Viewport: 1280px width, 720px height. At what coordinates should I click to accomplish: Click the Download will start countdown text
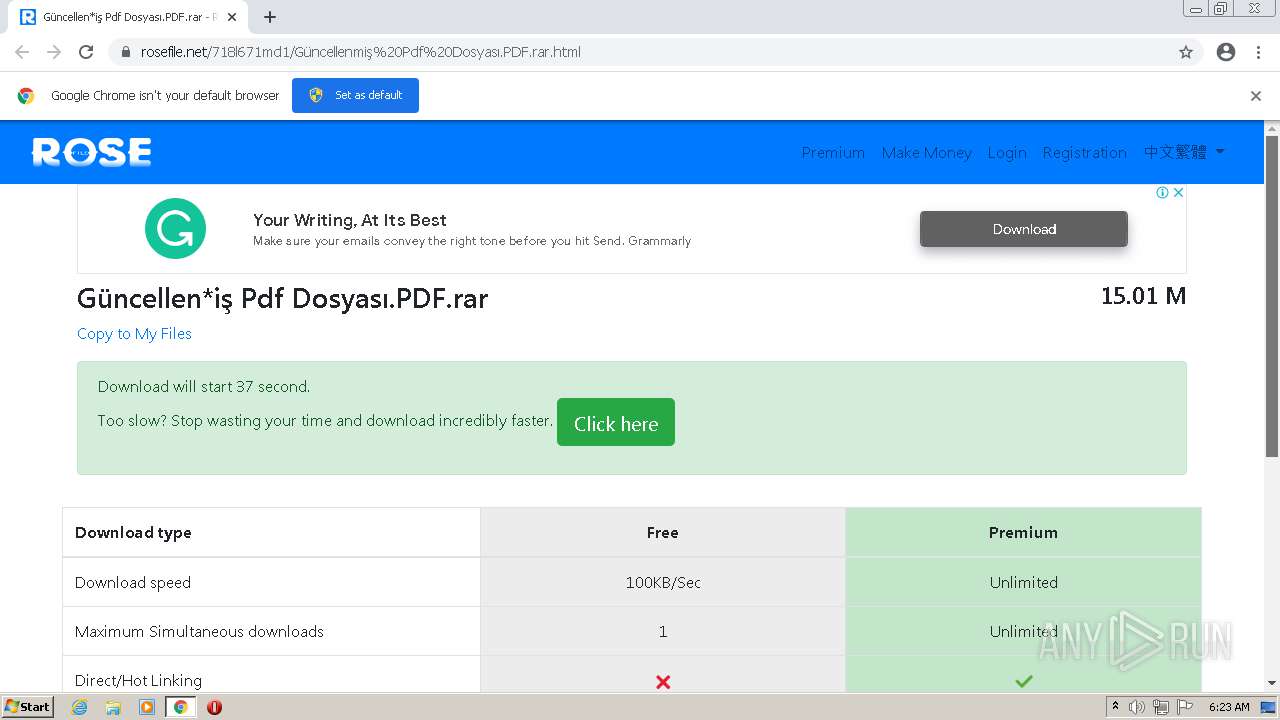click(x=204, y=386)
